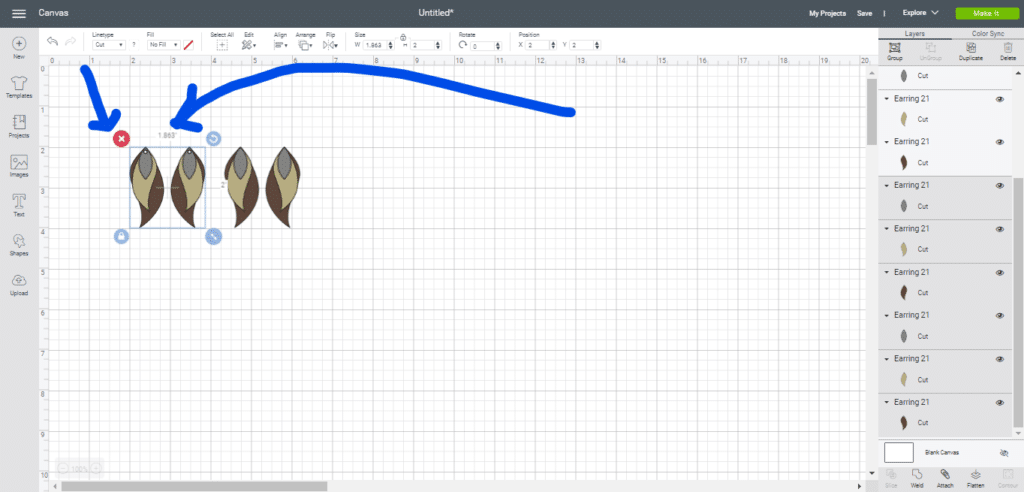Click the red delete handle on the selection
The image size is (1024, 492).
(121, 138)
